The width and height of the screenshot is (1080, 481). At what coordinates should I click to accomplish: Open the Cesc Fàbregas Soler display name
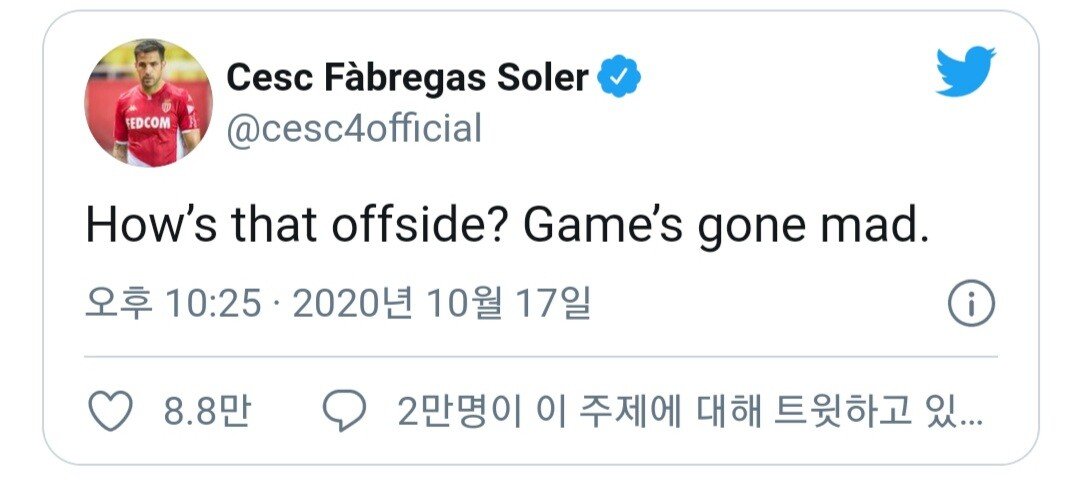(x=407, y=77)
